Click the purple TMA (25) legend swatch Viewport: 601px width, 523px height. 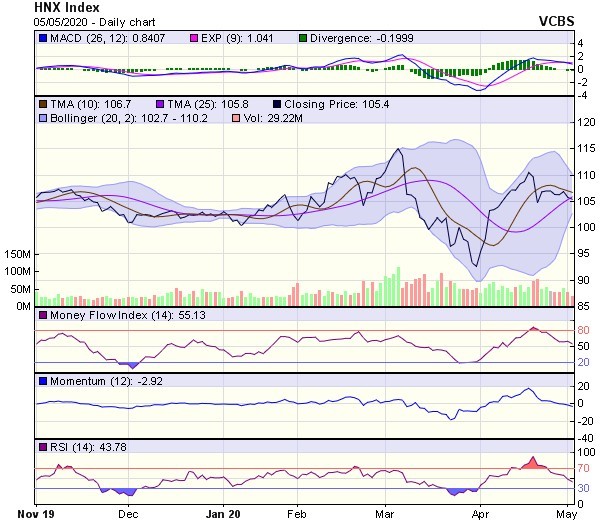[163, 103]
